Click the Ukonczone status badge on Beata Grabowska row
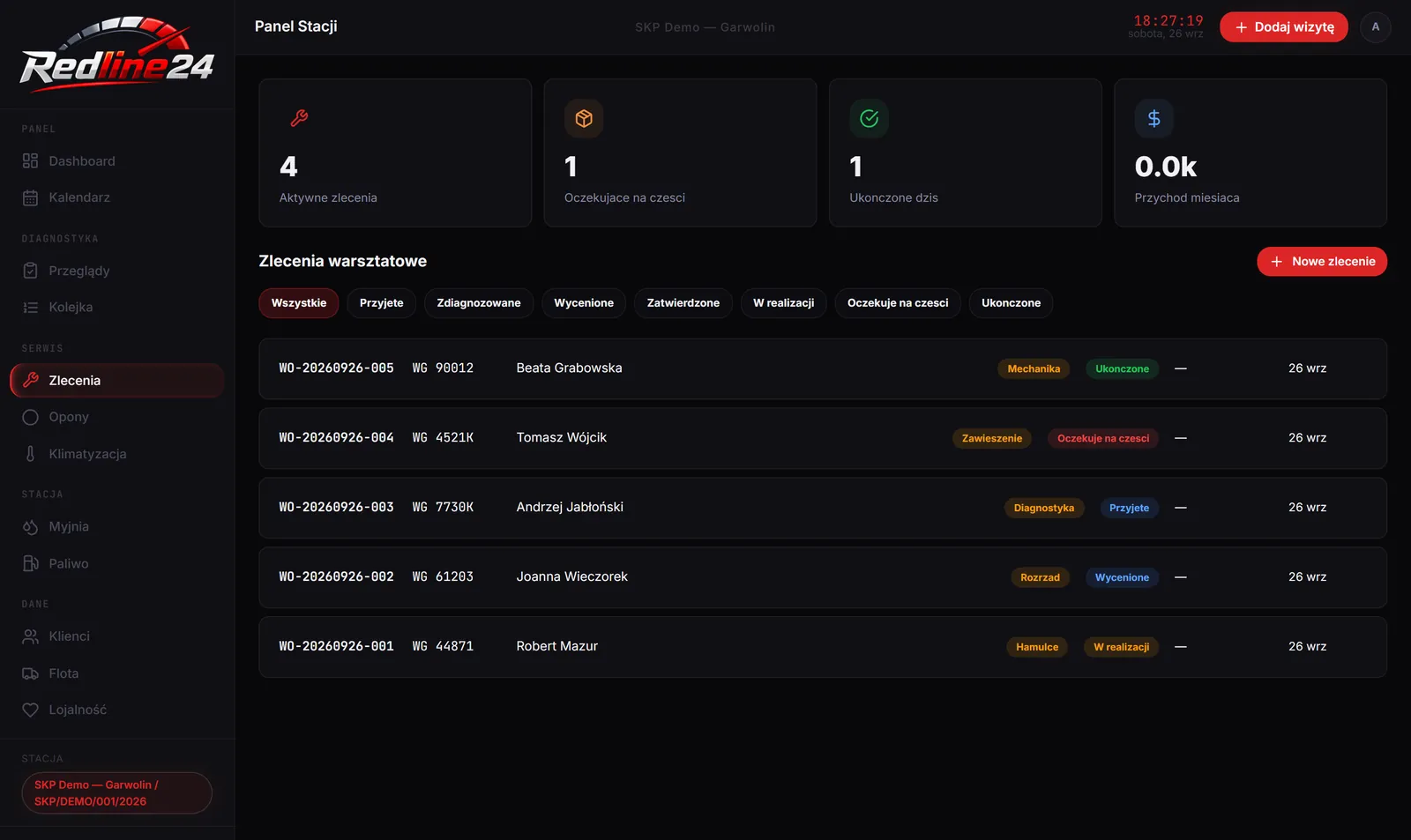This screenshot has width=1411, height=840. click(1122, 368)
